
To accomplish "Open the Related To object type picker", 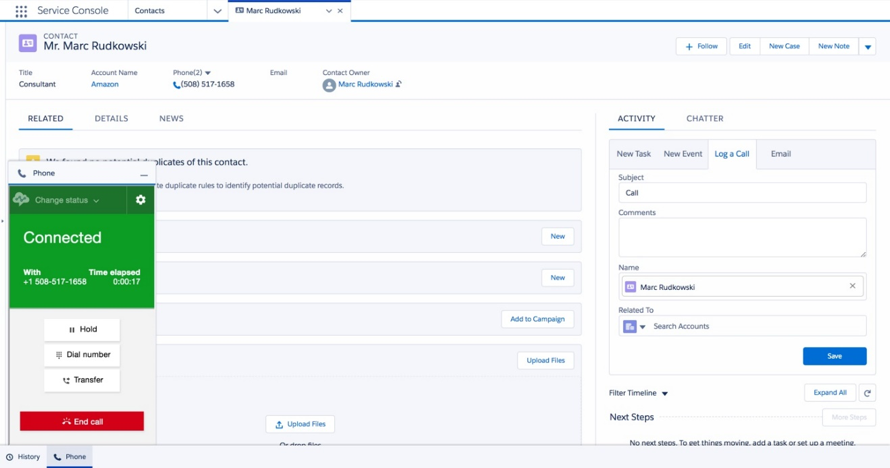I will pyautogui.click(x=635, y=327).
